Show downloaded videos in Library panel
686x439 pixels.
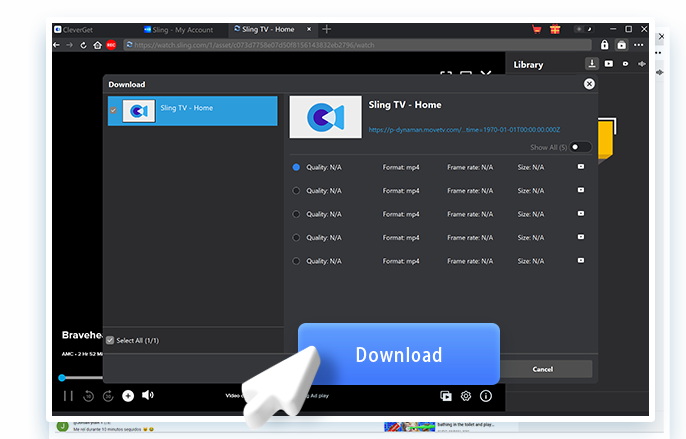click(x=609, y=64)
